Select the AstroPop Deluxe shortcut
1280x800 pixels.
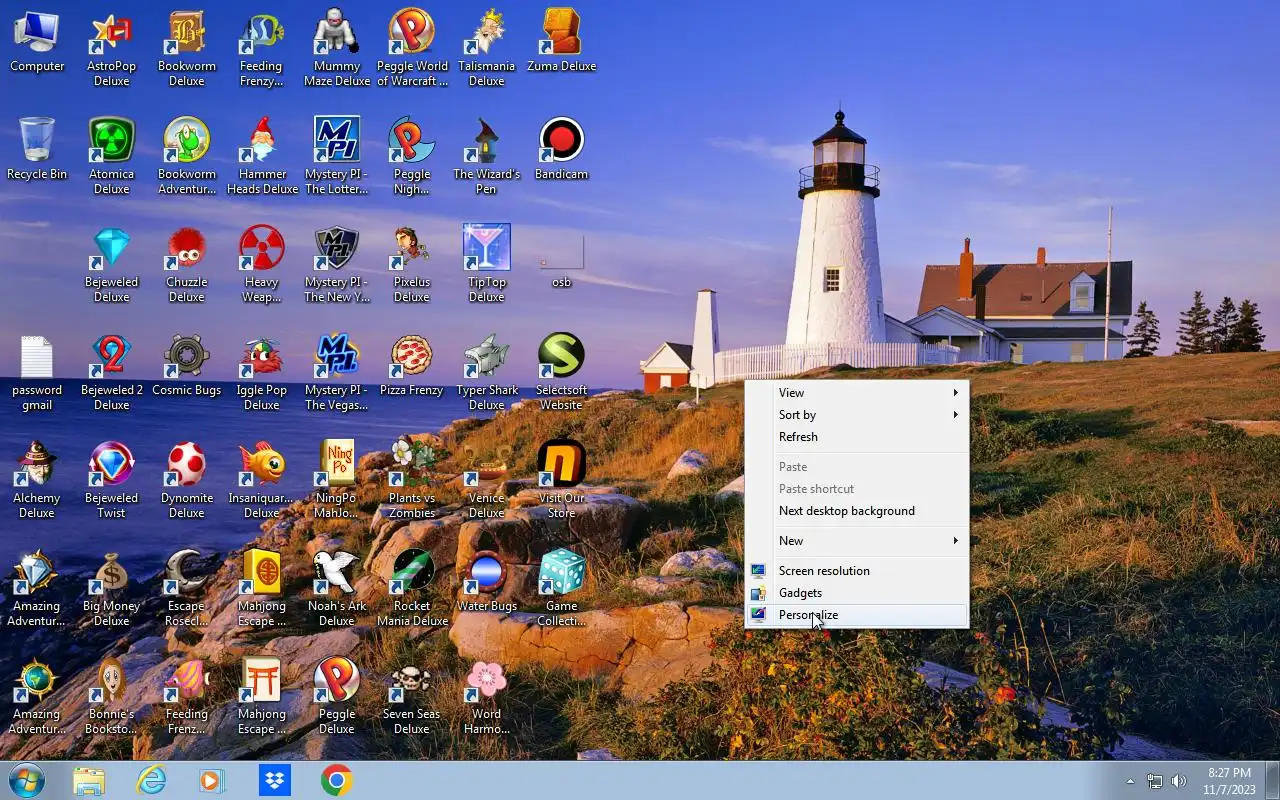(112, 48)
